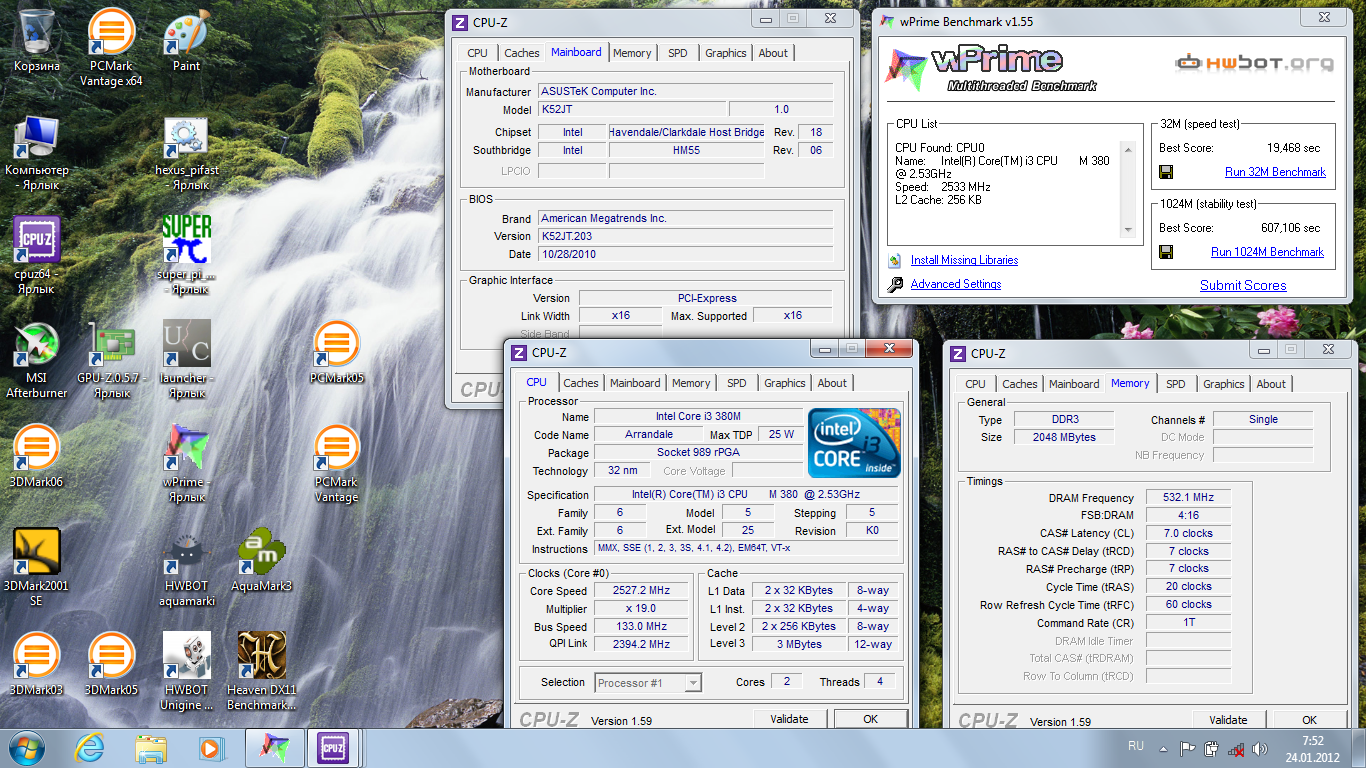Open the About tab in the Memory CPU-Z window
The height and width of the screenshot is (768, 1366).
coord(1271,384)
